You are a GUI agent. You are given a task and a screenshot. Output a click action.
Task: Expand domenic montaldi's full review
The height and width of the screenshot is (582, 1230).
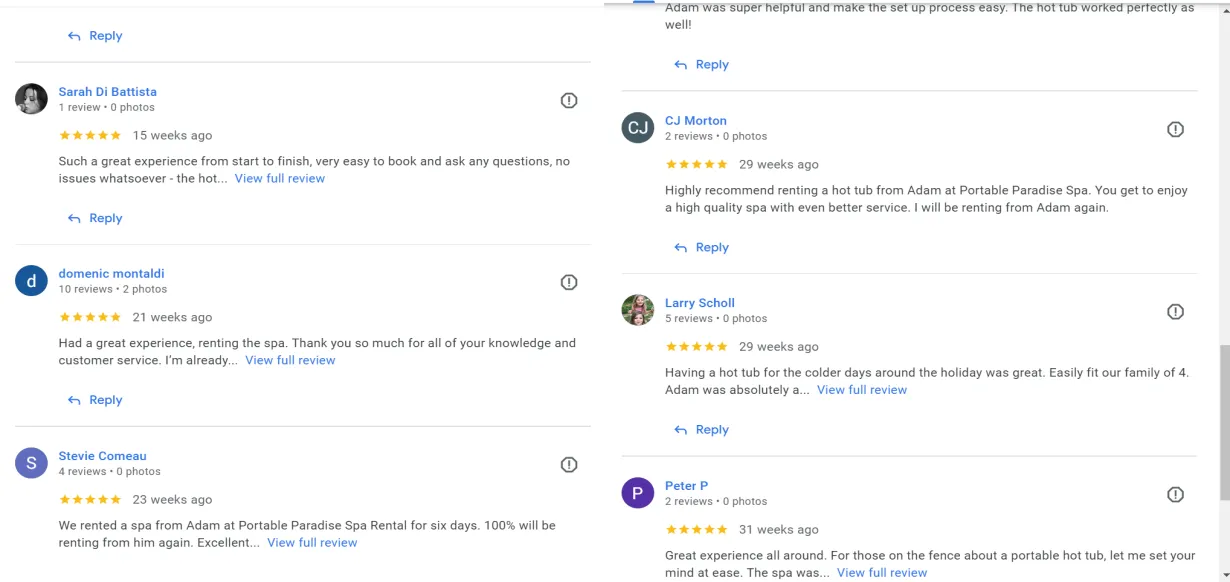point(290,361)
